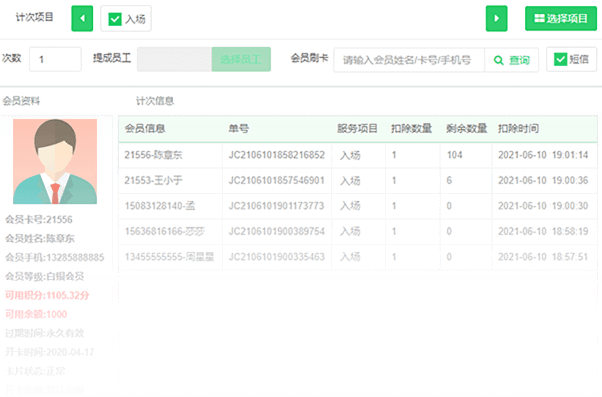This screenshot has width=602, height=397.
Task: Click the 服务项目 column header
Action: pyautogui.click(x=357, y=129)
